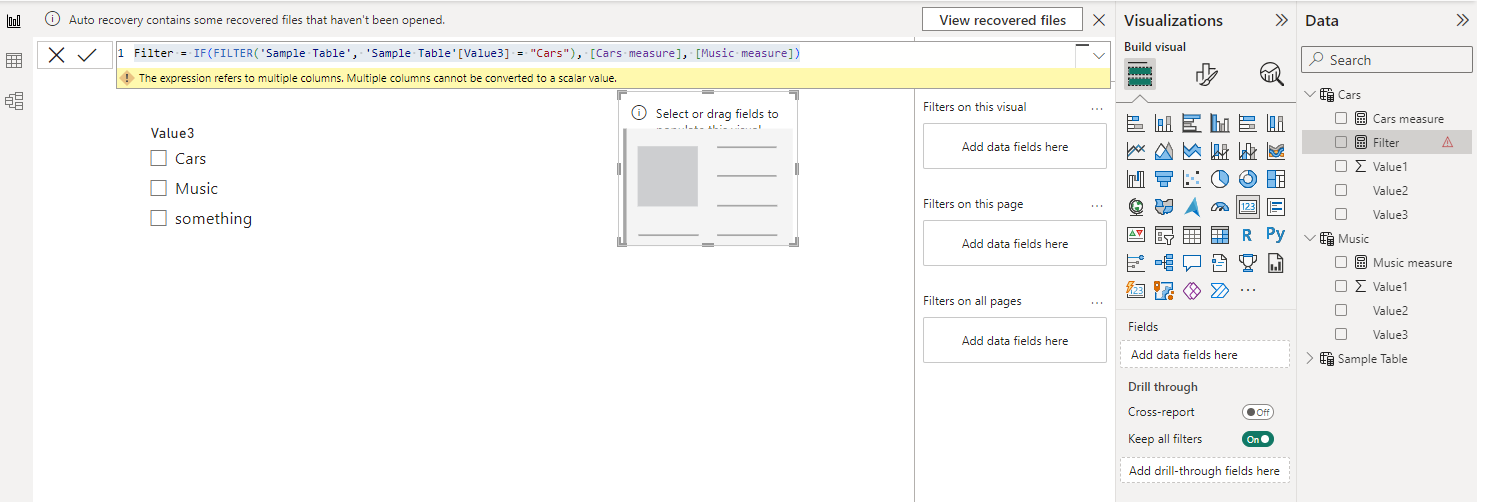1504x502 pixels.
Task: Check Cars measure field box
Action: pos(1341,119)
